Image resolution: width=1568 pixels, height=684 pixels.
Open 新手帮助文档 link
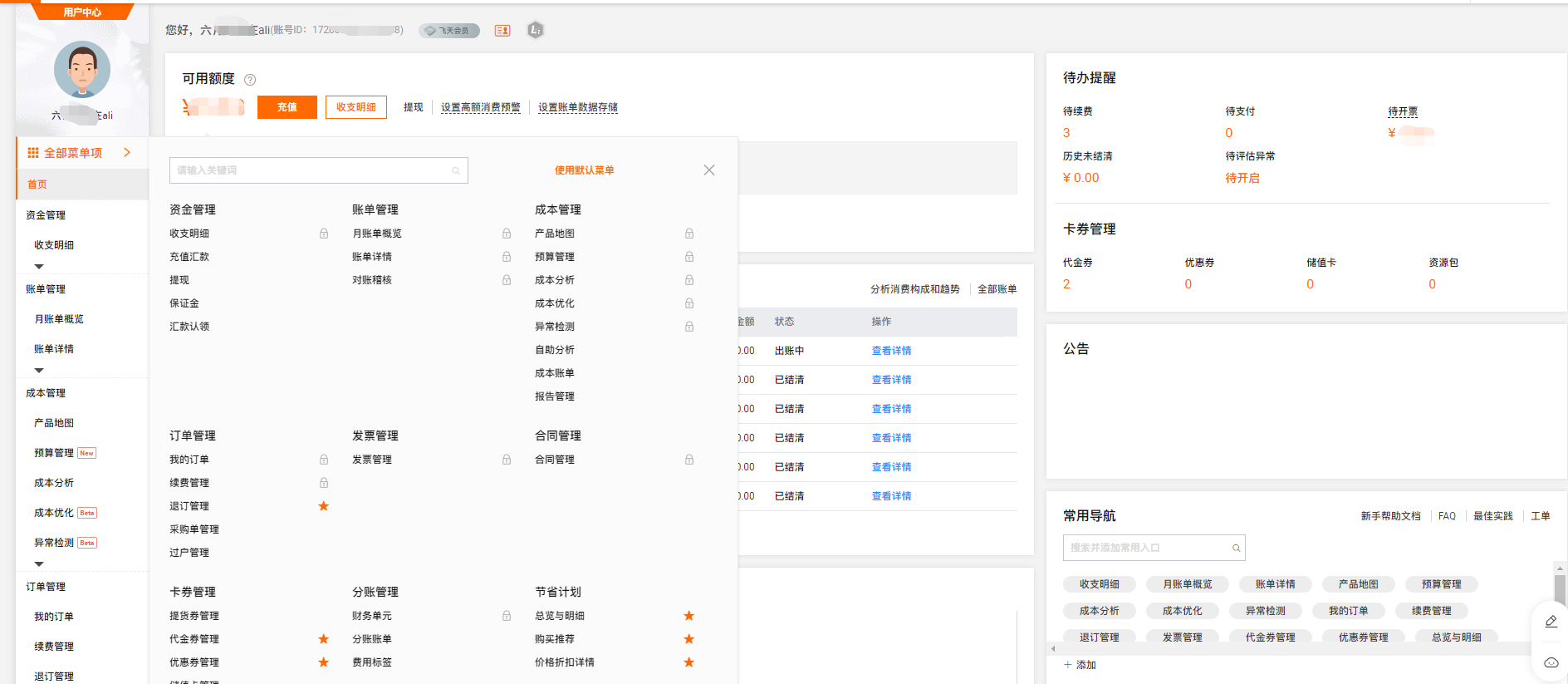(x=1391, y=516)
